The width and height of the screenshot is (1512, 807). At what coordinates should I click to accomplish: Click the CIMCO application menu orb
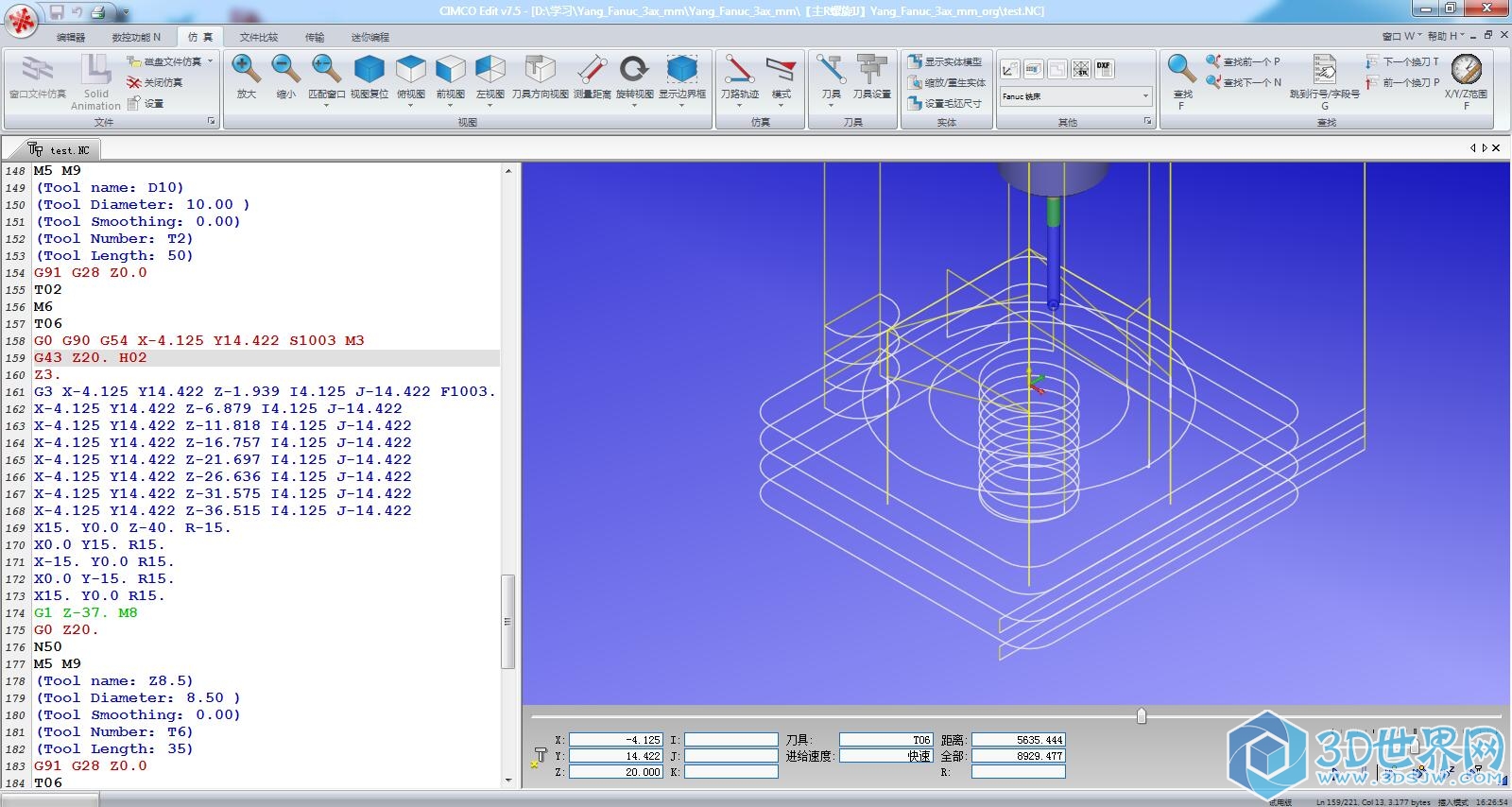[22, 21]
